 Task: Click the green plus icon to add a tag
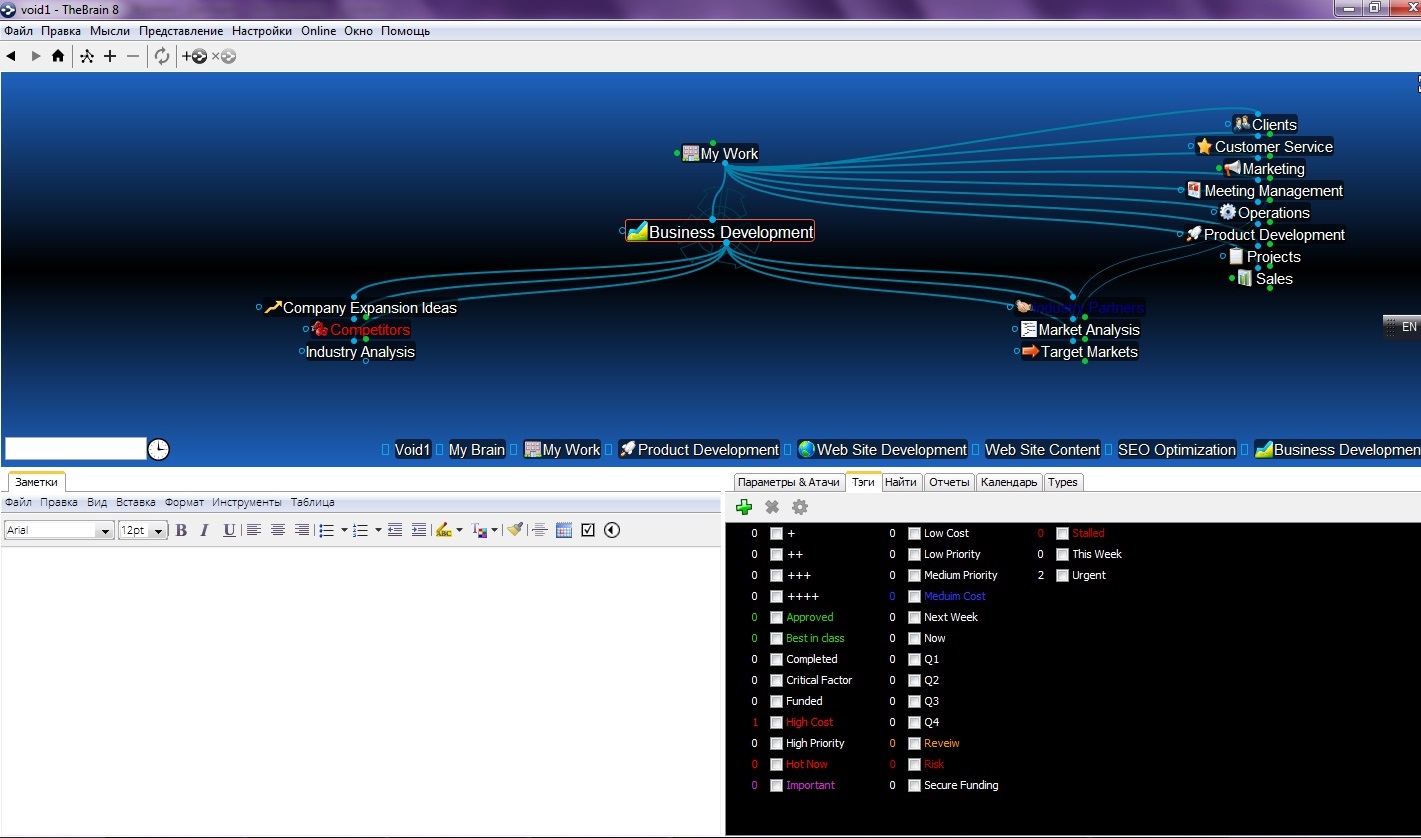click(744, 507)
